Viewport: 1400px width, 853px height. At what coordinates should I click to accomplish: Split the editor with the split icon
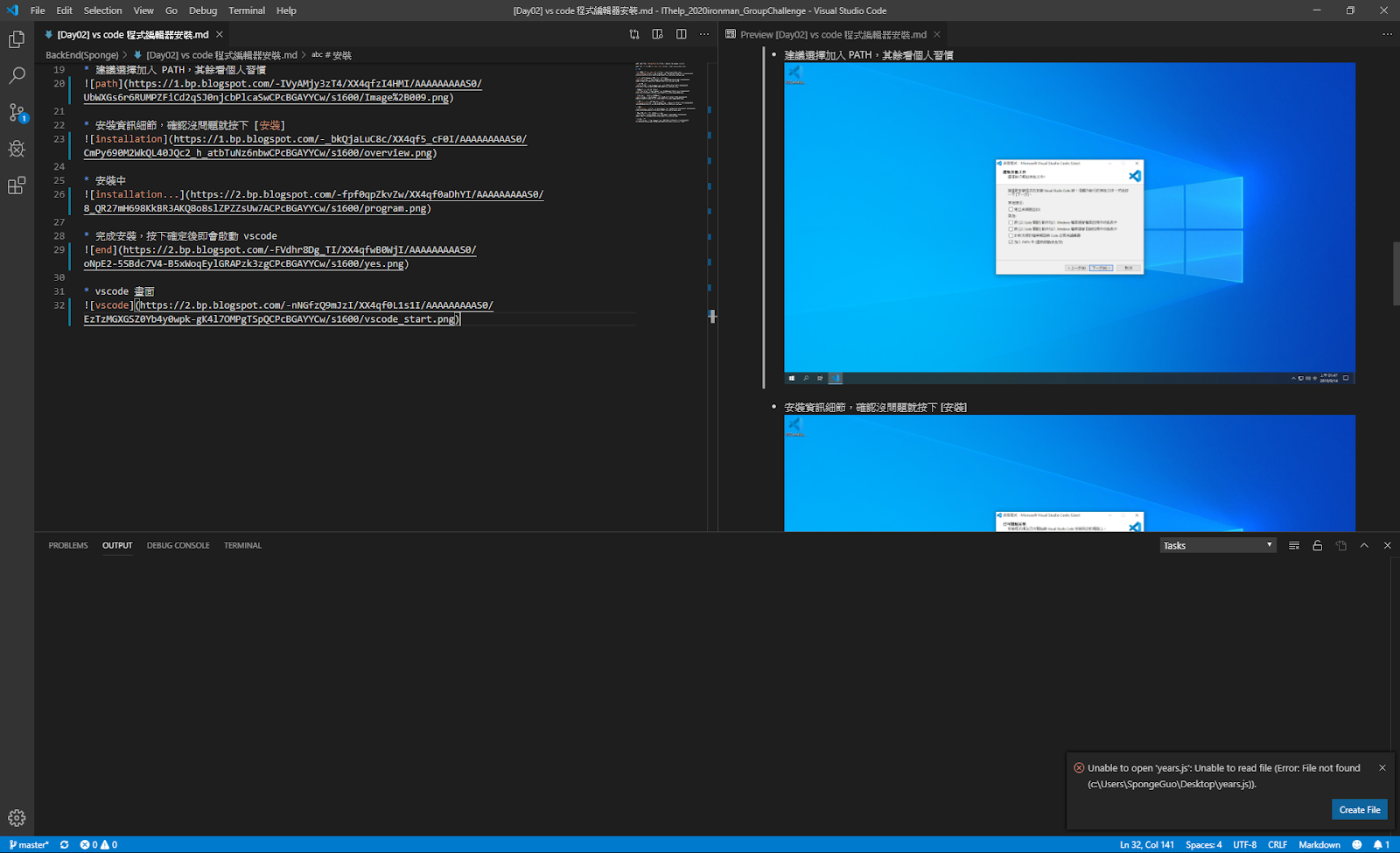681,34
